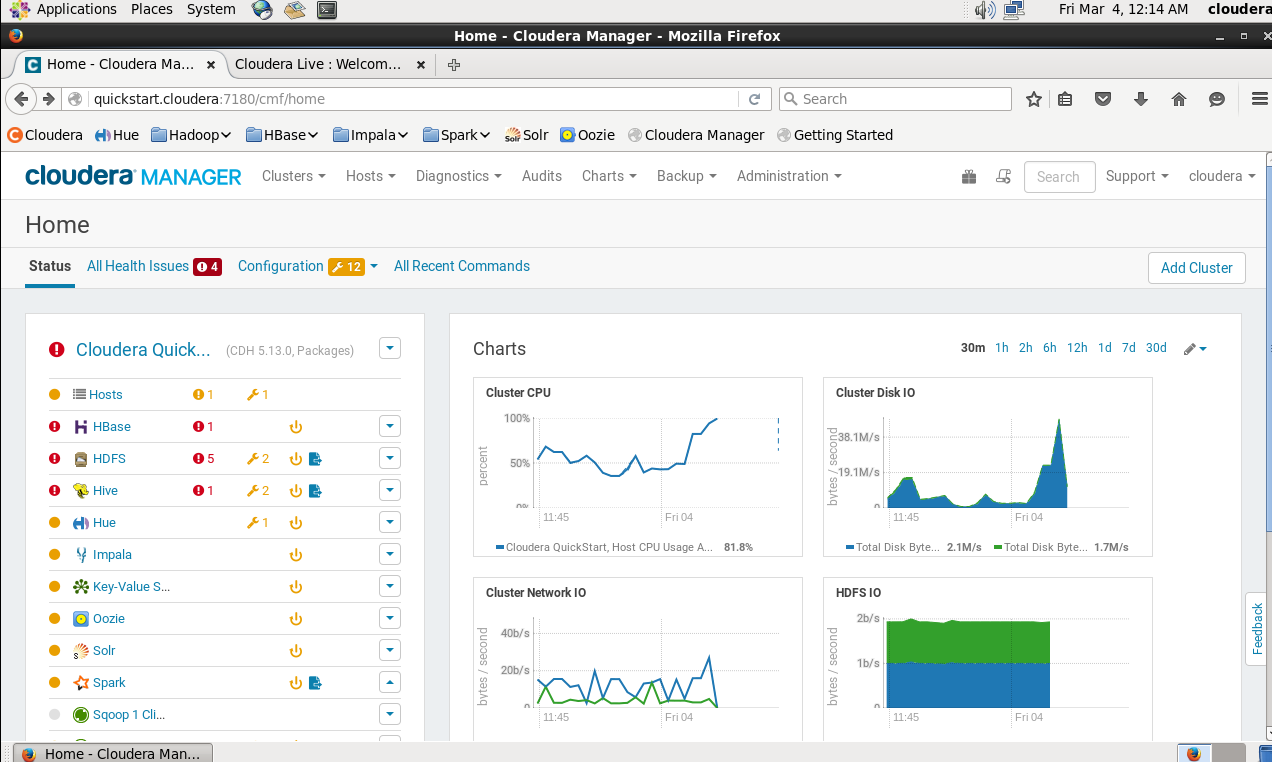Open the Applications system menu
This screenshot has height=762, width=1272.
(x=65, y=9)
